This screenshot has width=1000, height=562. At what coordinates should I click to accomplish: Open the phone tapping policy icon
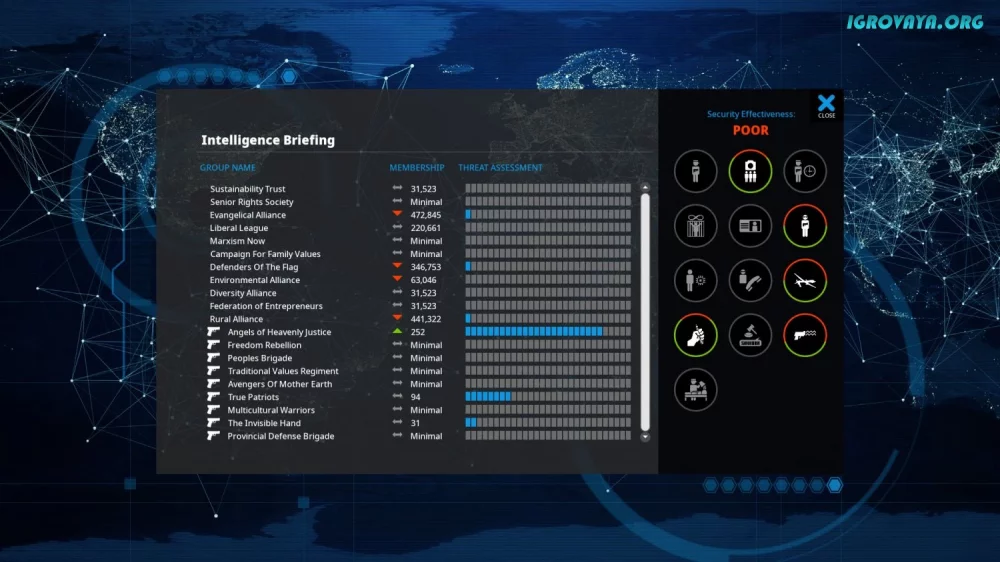tap(750, 281)
